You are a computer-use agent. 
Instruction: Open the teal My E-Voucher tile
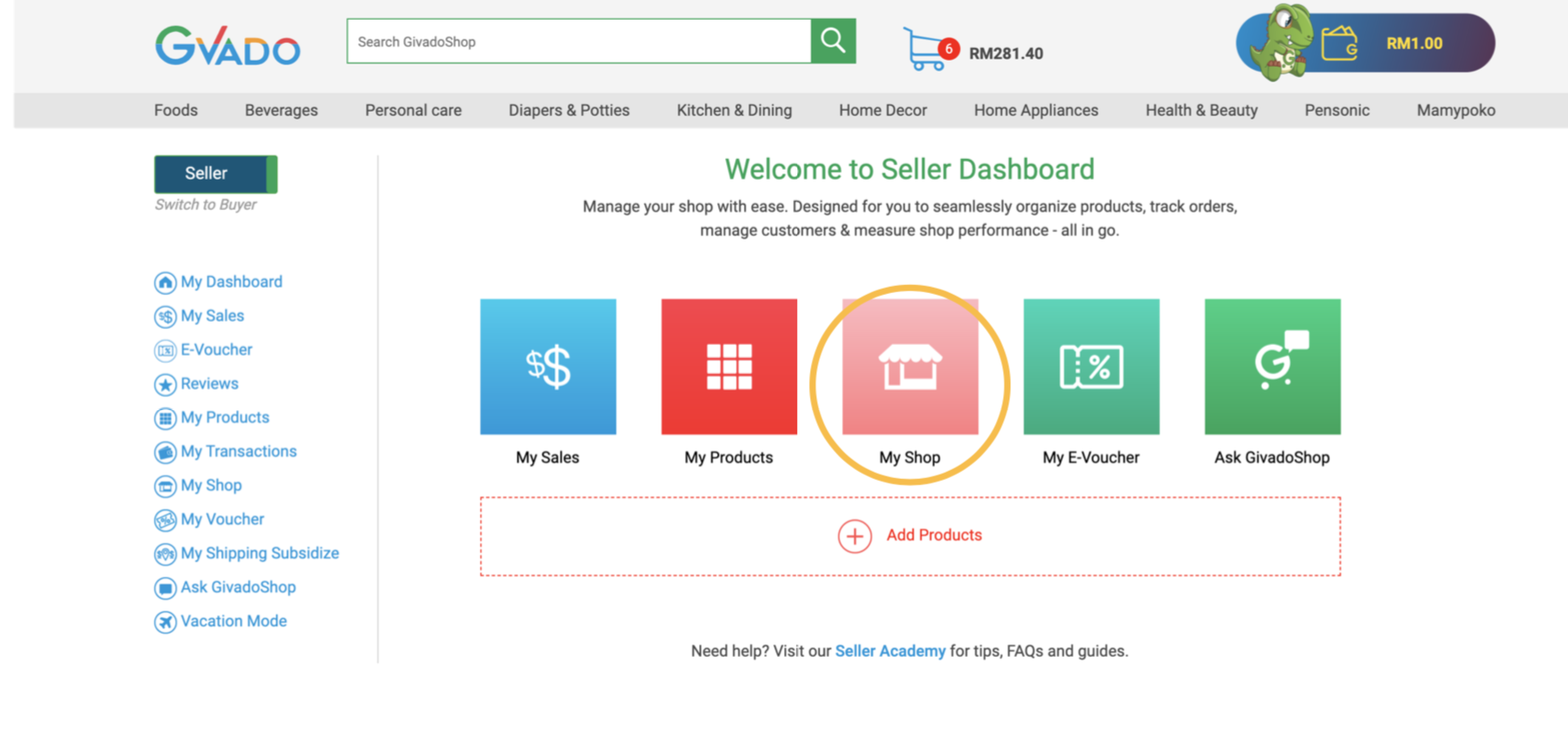point(1092,366)
